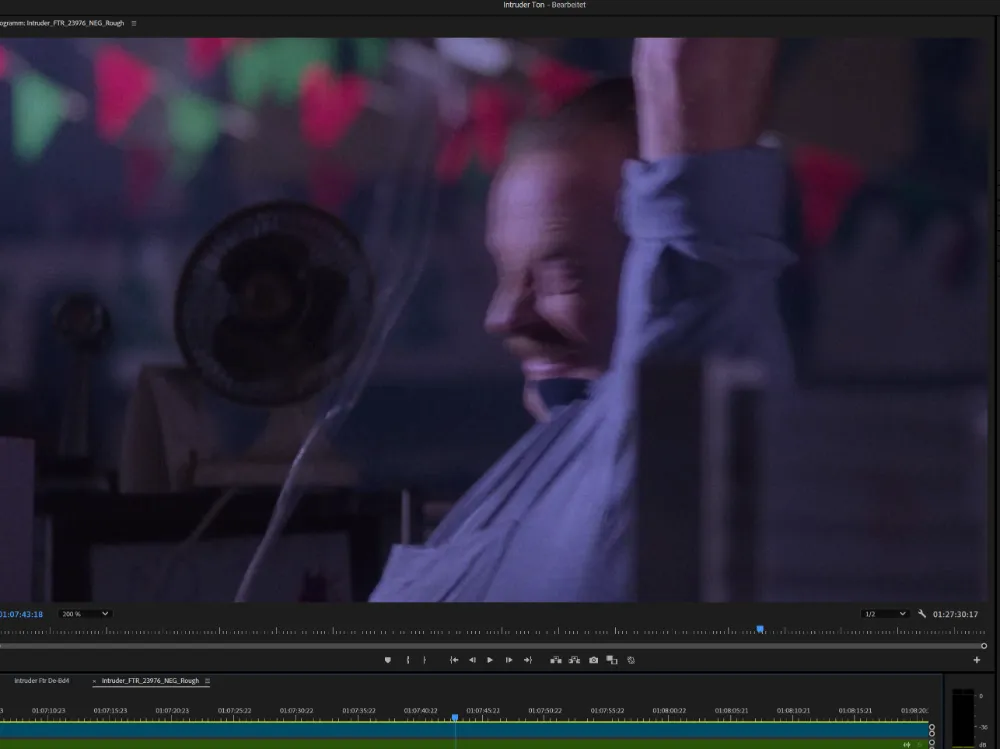1000x749 pixels.
Task: Click the Mark Out bracket icon
Action: [424, 660]
